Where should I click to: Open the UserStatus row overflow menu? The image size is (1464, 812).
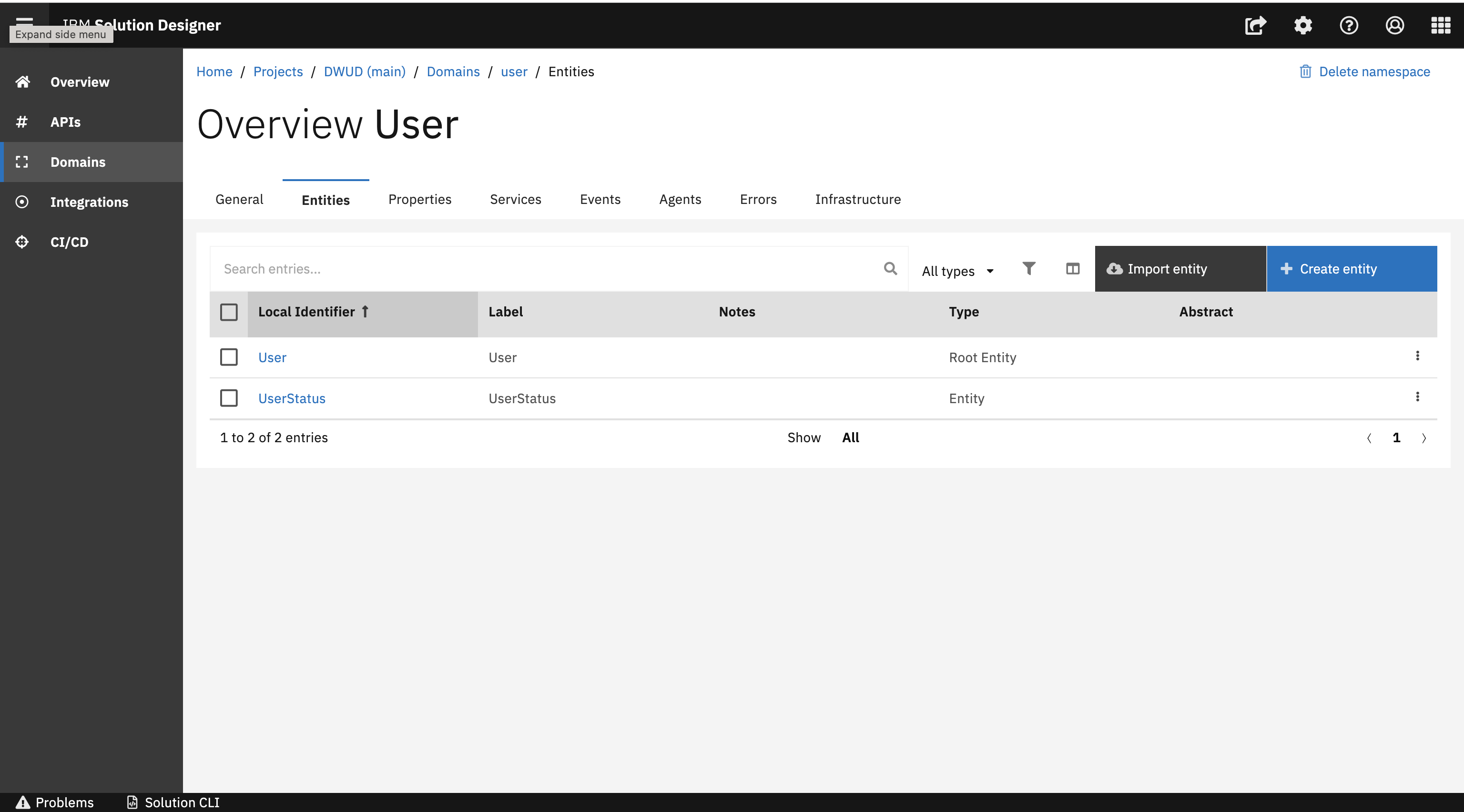click(1417, 396)
